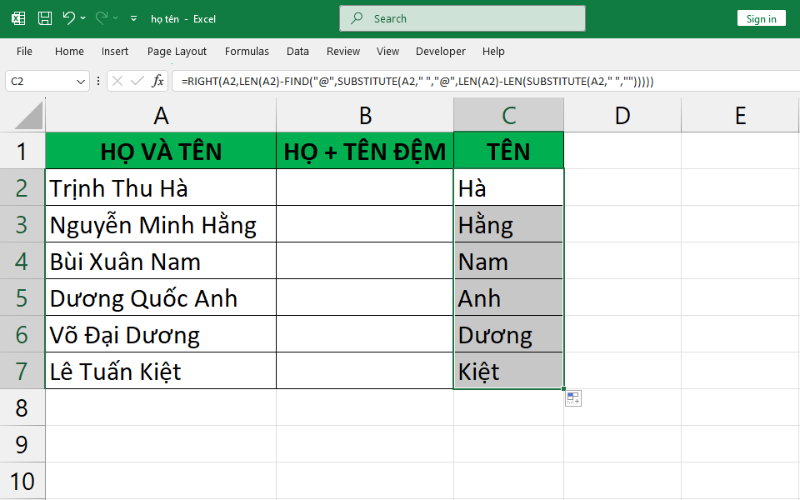The height and width of the screenshot is (500, 800).
Task: Click the Excel app icon in title bar
Action: click(x=18, y=19)
